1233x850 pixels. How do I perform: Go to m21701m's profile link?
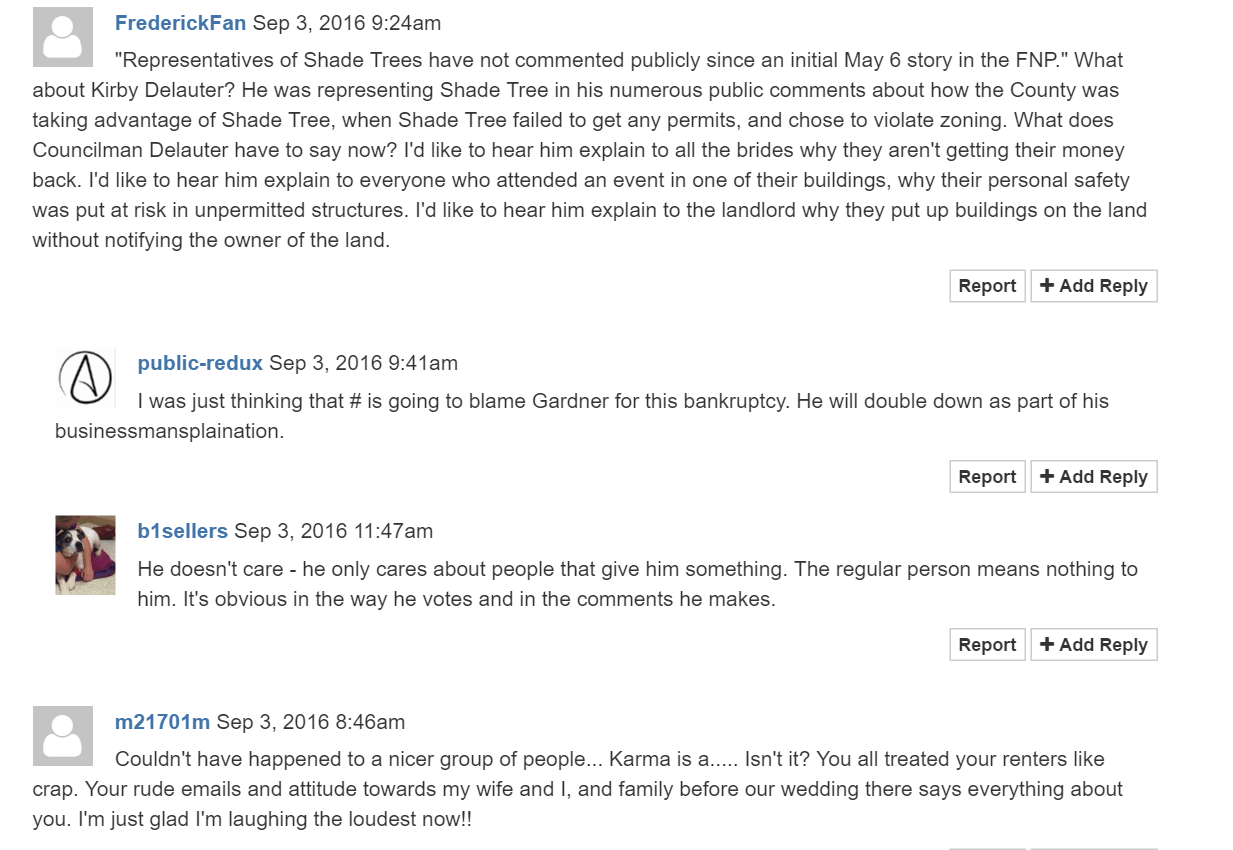coord(162,722)
